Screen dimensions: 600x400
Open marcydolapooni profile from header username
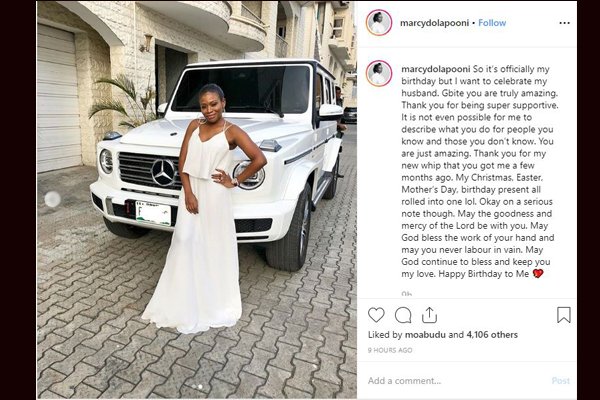[434, 23]
